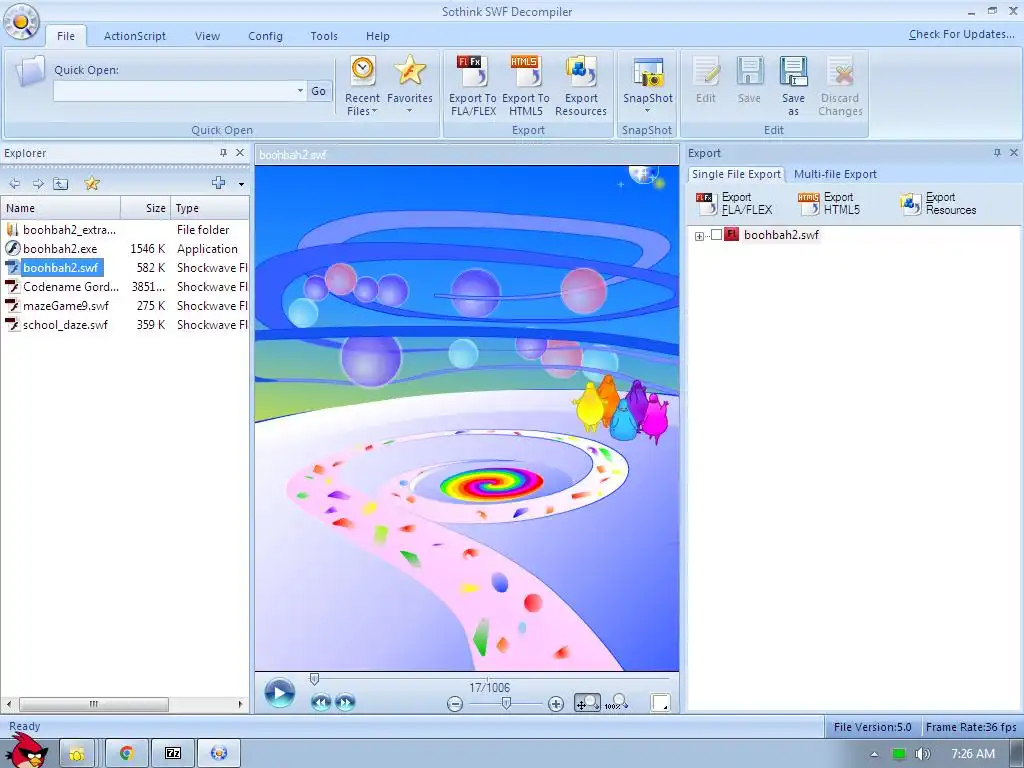Pin the Explorer panel
Image resolution: width=1024 pixels, height=768 pixels.
coord(223,153)
